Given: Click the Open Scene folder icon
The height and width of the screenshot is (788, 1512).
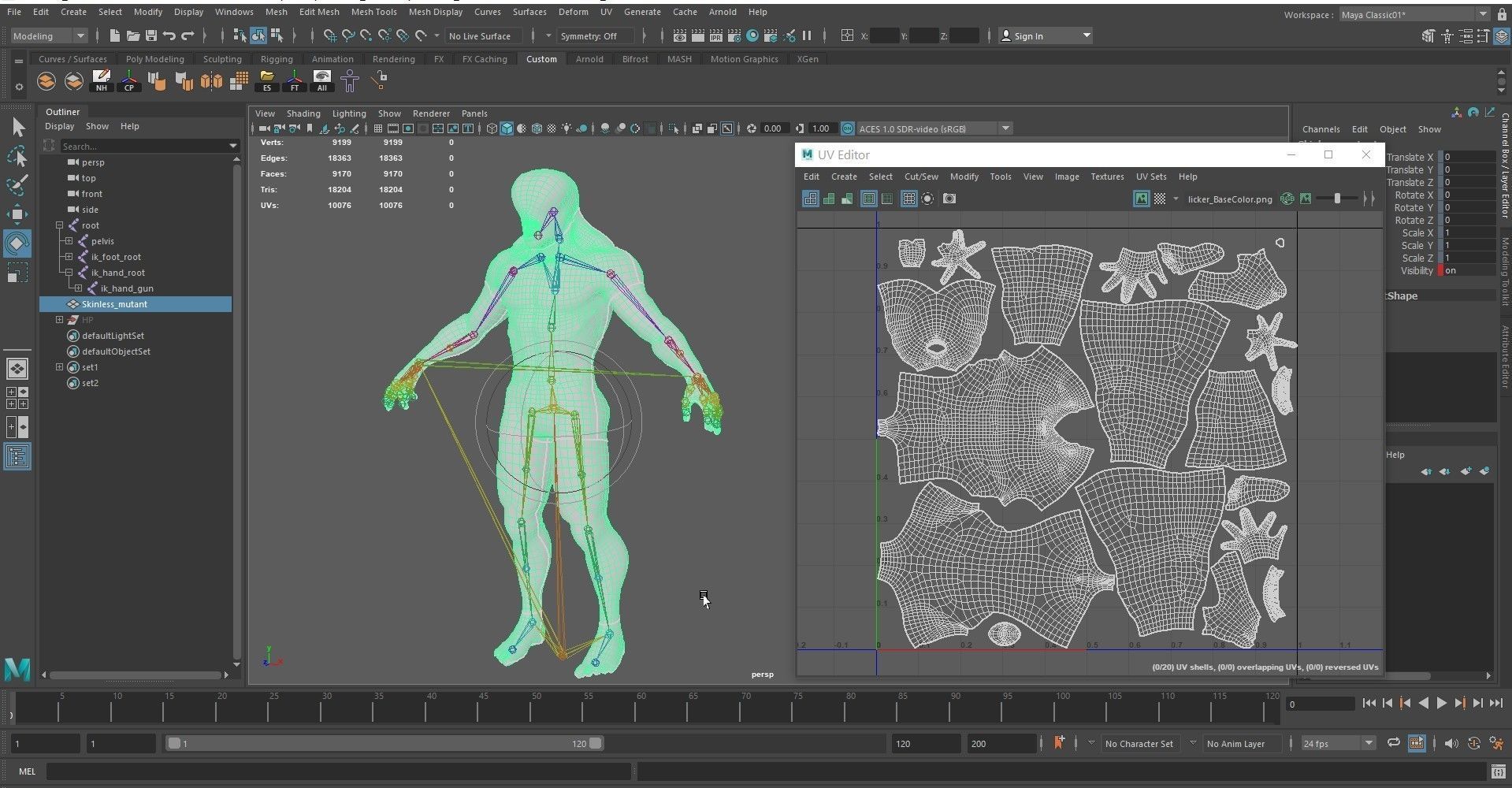Looking at the screenshot, I should click(132, 35).
